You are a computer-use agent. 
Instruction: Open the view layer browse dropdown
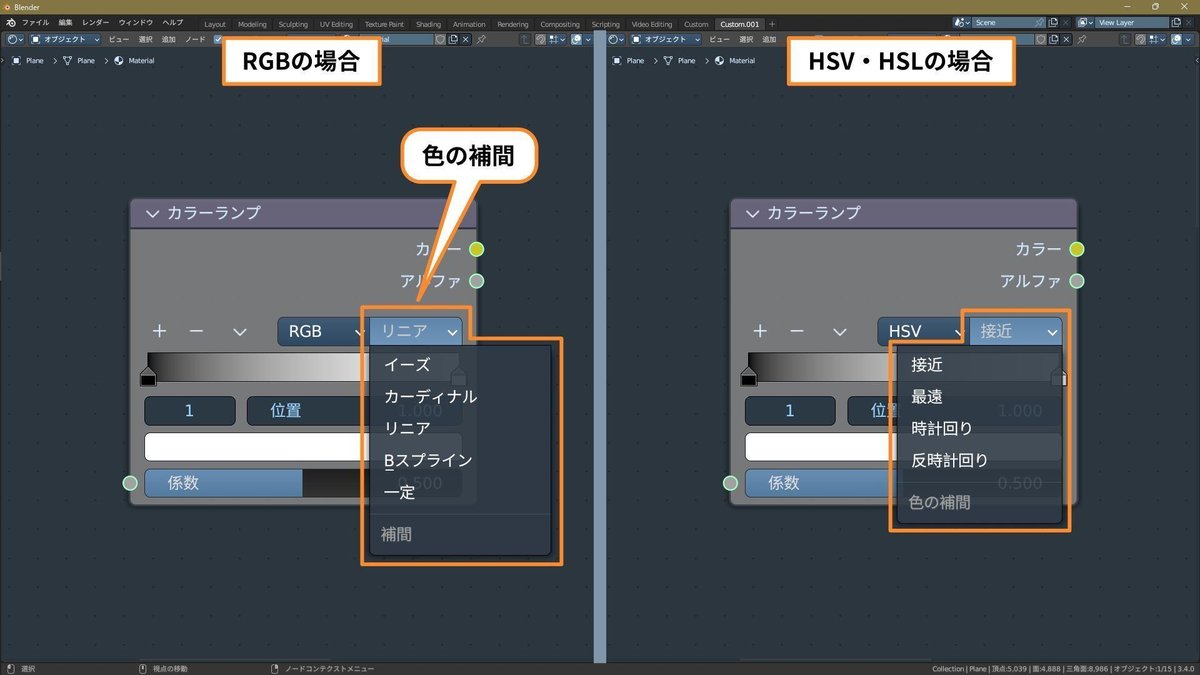(x=1087, y=23)
